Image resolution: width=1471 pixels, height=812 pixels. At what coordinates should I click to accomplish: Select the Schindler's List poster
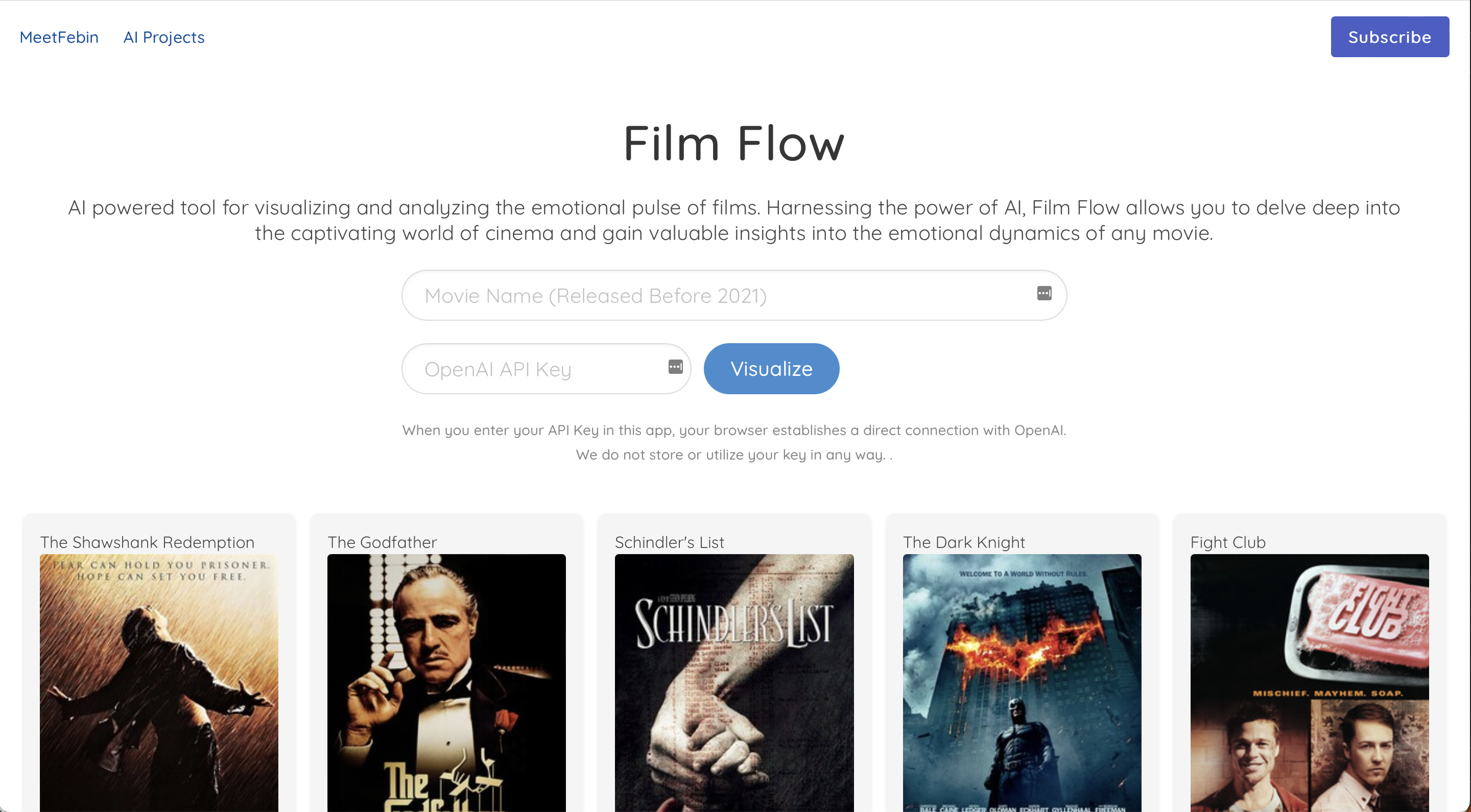click(x=734, y=683)
